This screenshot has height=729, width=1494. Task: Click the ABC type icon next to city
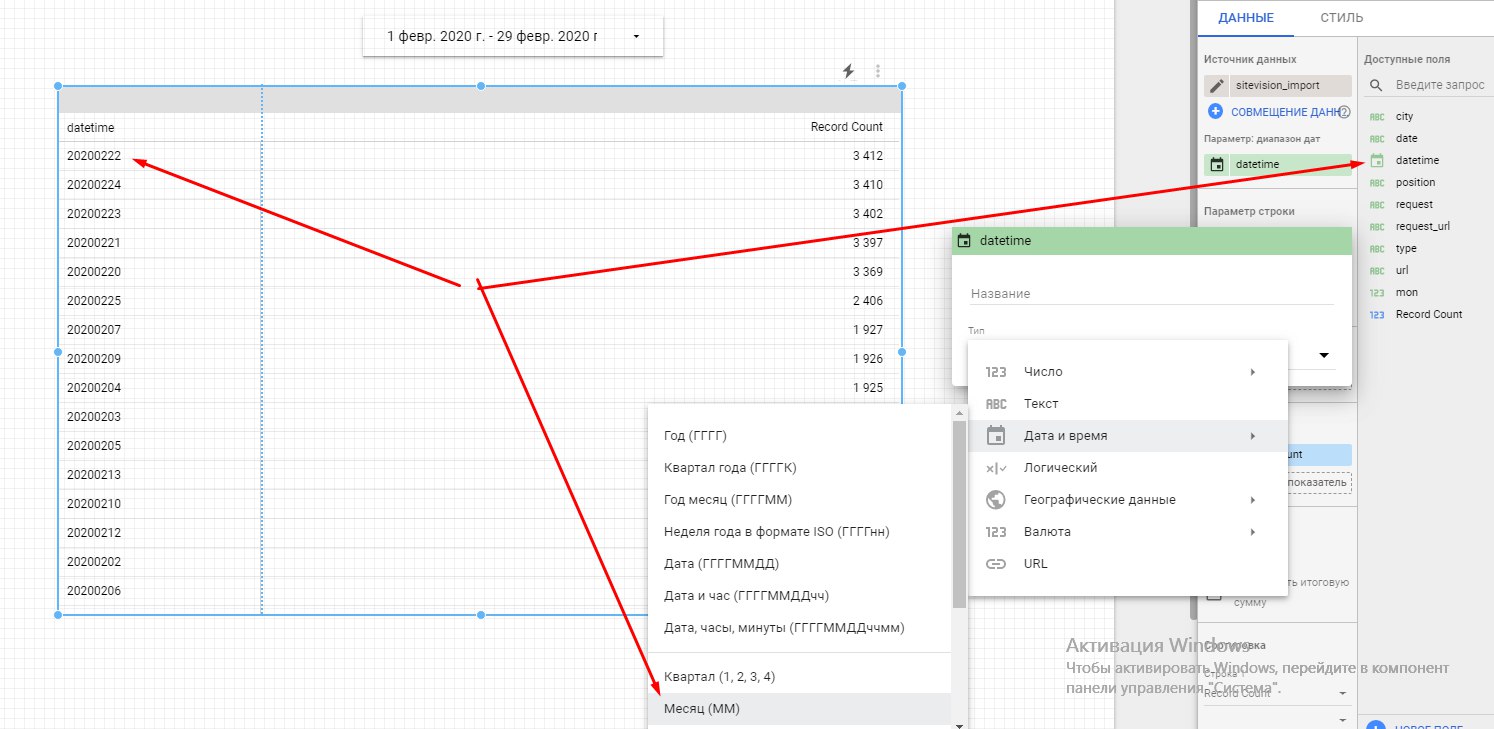click(x=1377, y=117)
